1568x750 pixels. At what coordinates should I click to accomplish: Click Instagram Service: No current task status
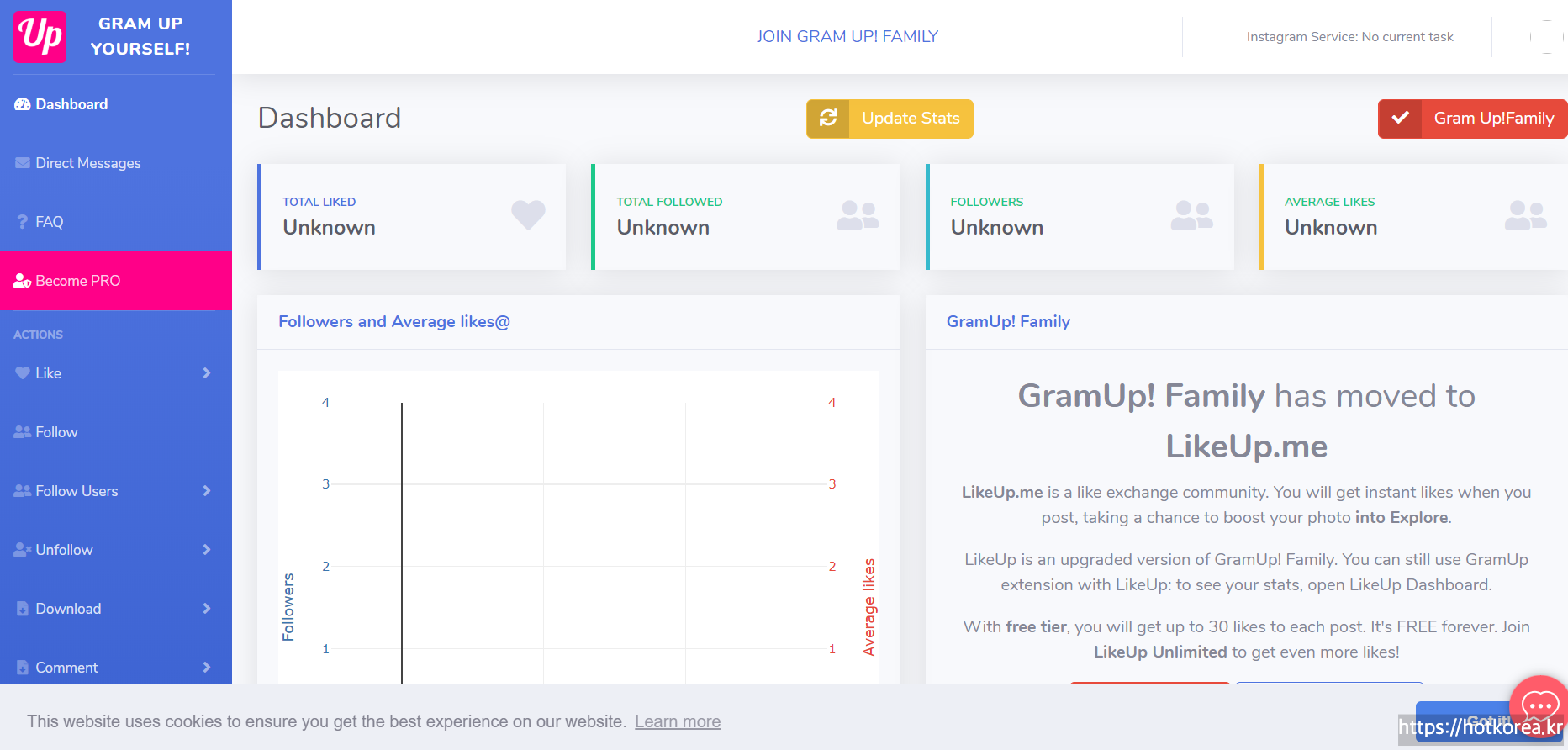tap(1349, 37)
